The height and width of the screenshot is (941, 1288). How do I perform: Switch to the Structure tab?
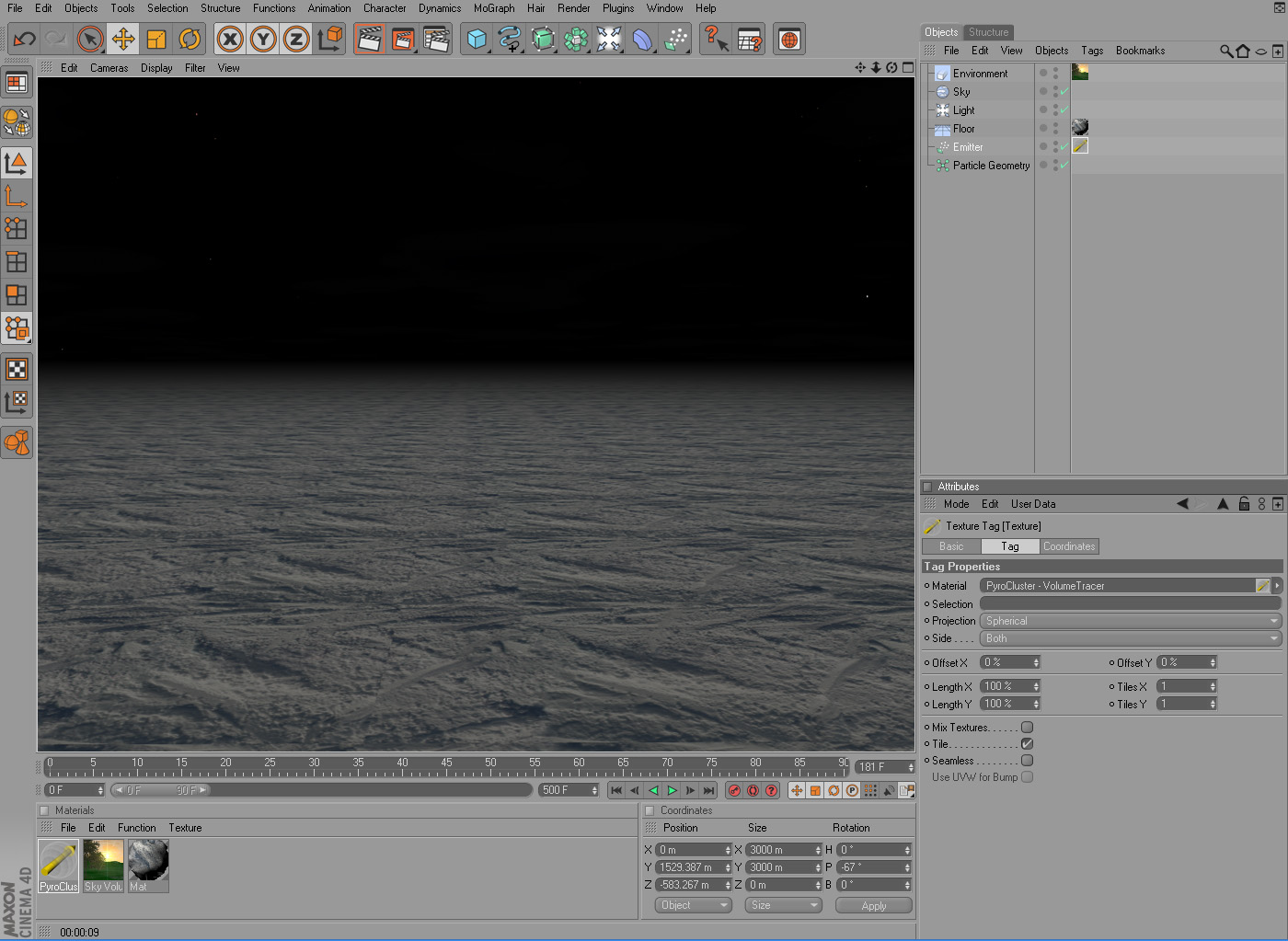tap(988, 32)
